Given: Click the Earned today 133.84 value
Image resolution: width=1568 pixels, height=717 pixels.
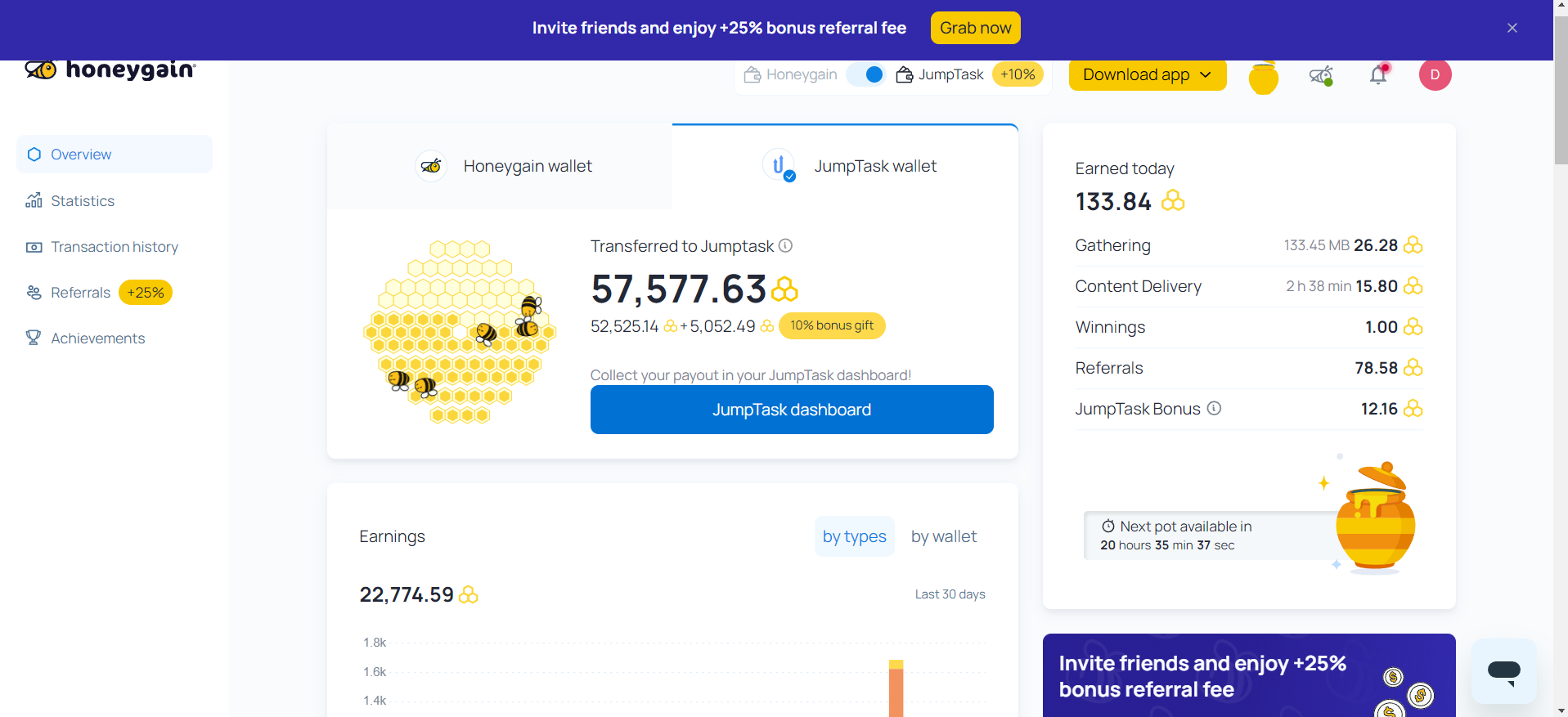Looking at the screenshot, I should 1113,201.
